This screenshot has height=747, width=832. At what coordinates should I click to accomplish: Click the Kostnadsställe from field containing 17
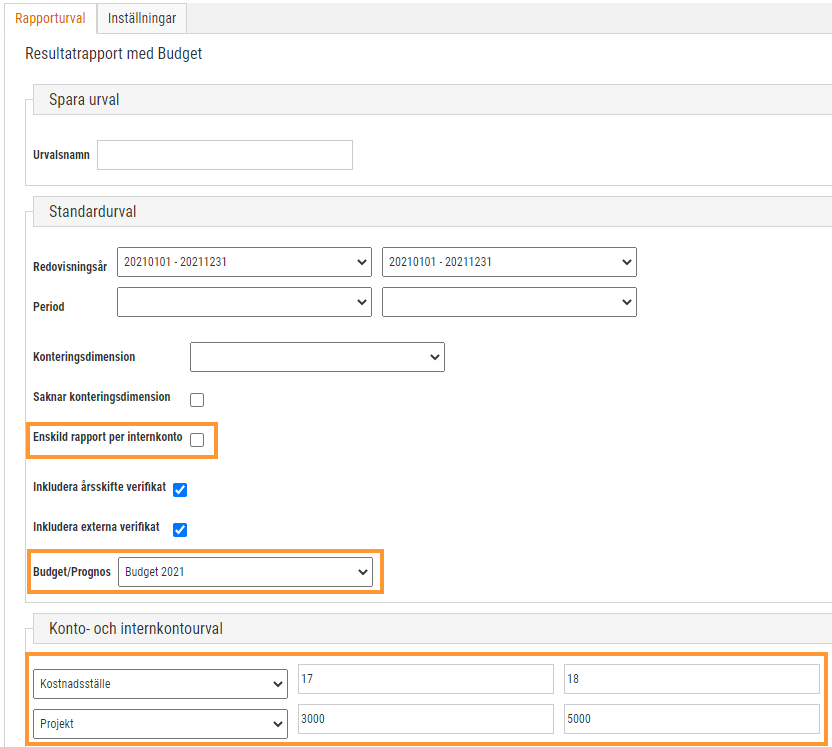tap(426, 679)
